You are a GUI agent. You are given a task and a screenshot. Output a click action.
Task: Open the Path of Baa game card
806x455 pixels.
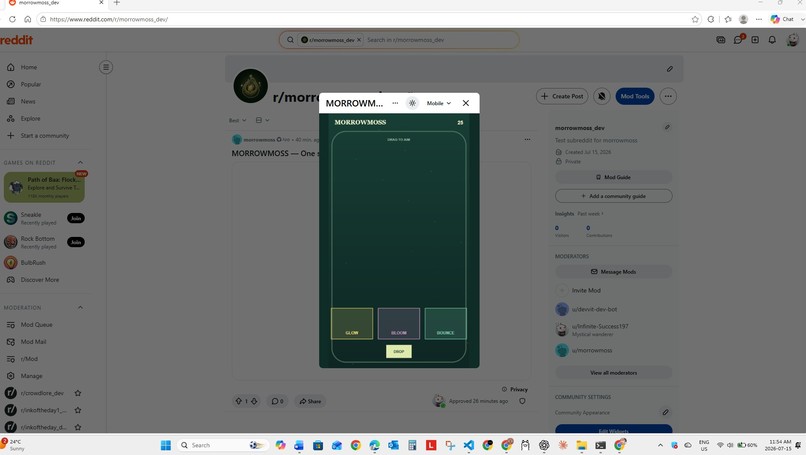[x=44, y=187]
